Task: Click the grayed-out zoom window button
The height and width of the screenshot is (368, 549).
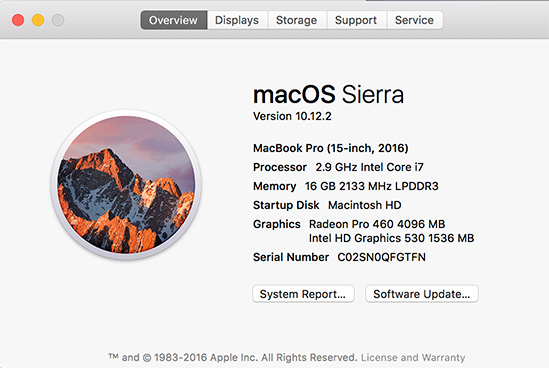Action: 58,20
